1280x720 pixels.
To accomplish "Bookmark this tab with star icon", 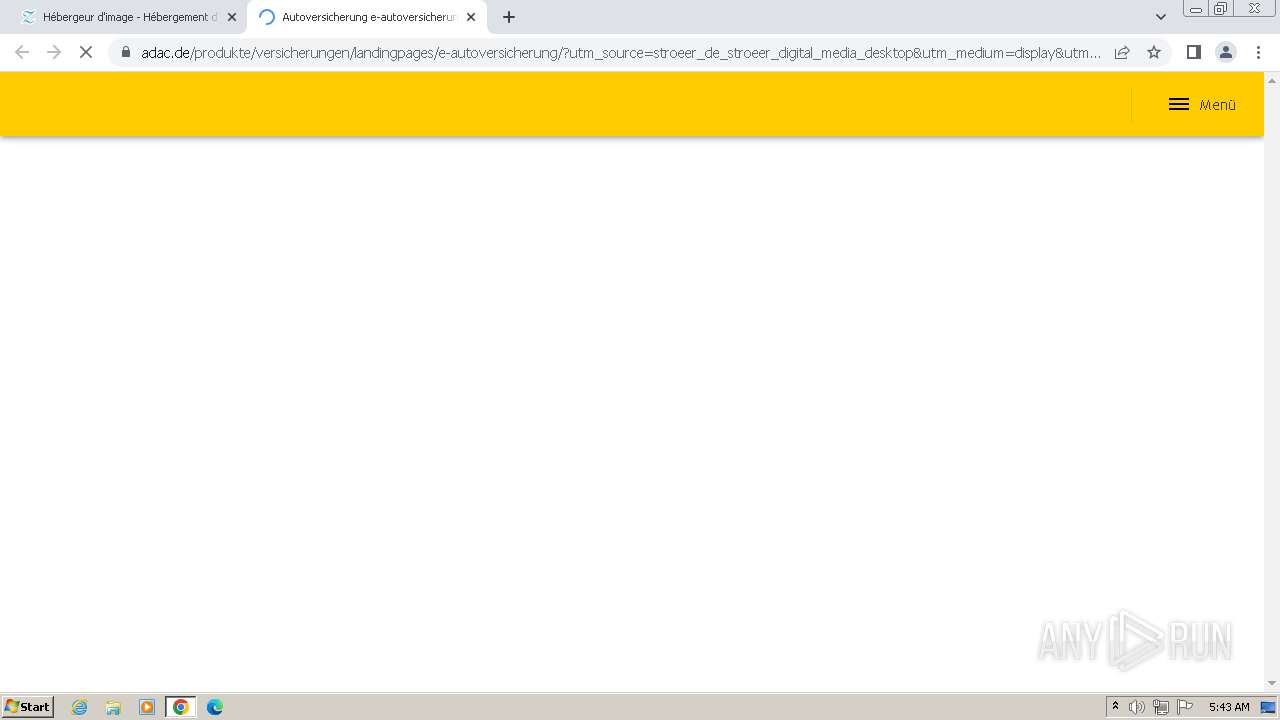I will click(x=1154, y=52).
